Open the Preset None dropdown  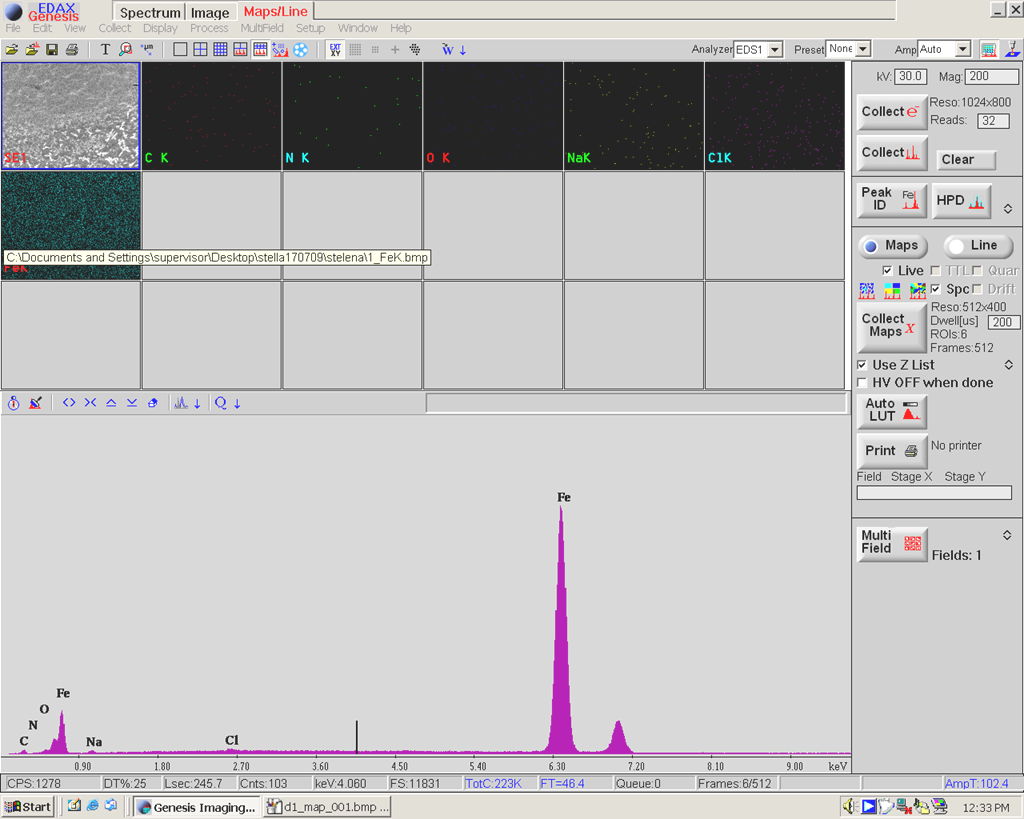click(863, 49)
